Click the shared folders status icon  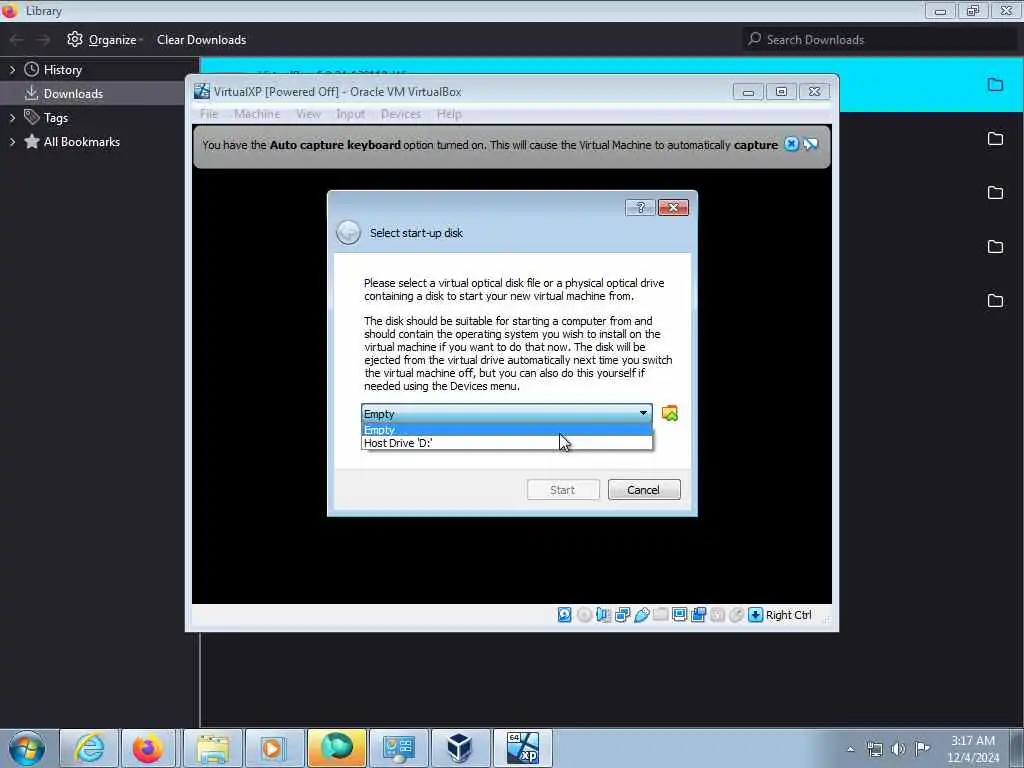click(x=660, y=615)
